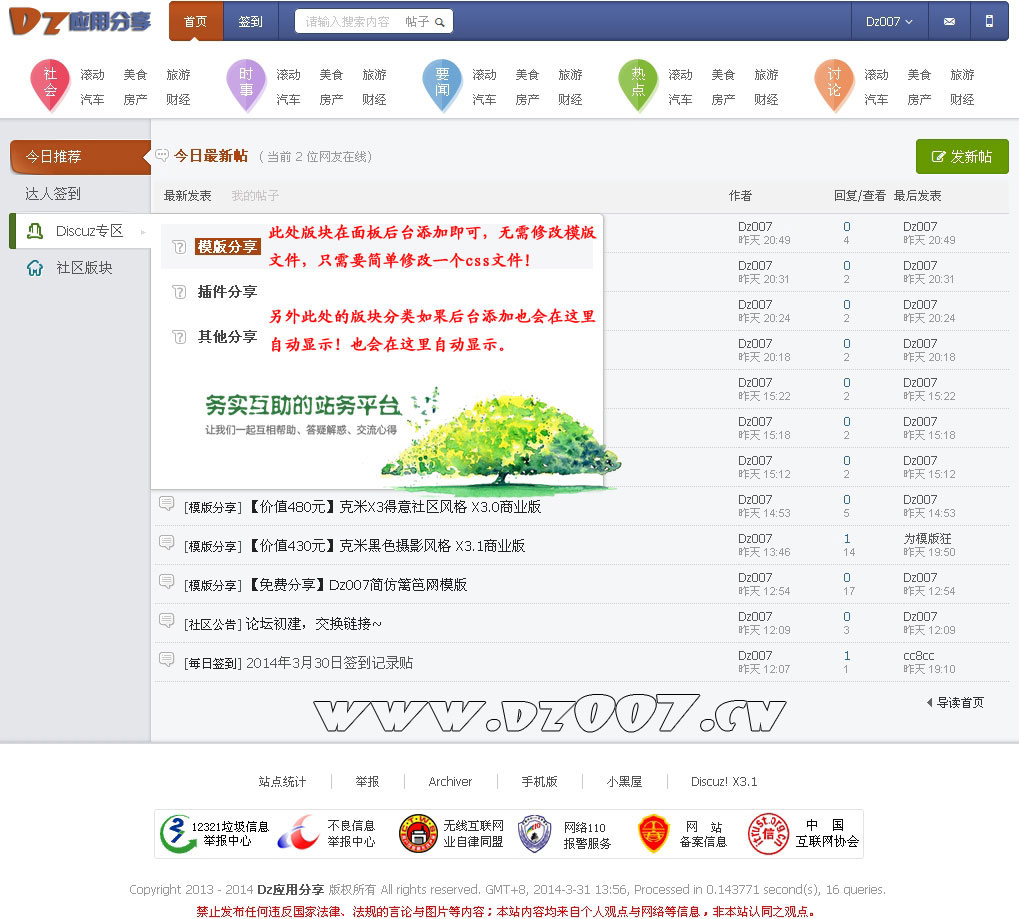
Task: Click the 网络110报警服务 badge
Action: pos(565,834)
